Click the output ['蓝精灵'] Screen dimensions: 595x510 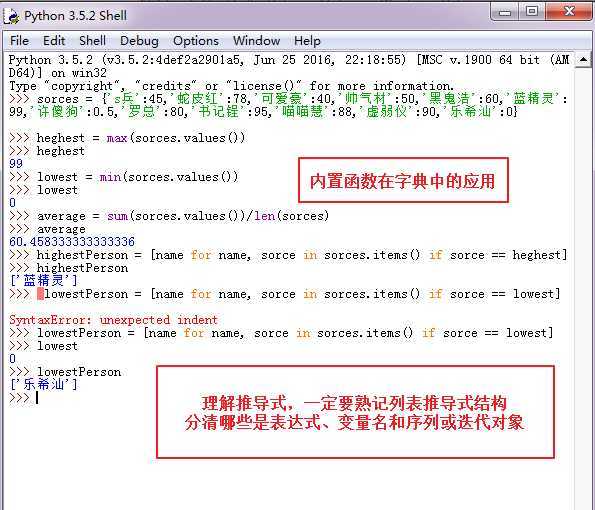44,281
